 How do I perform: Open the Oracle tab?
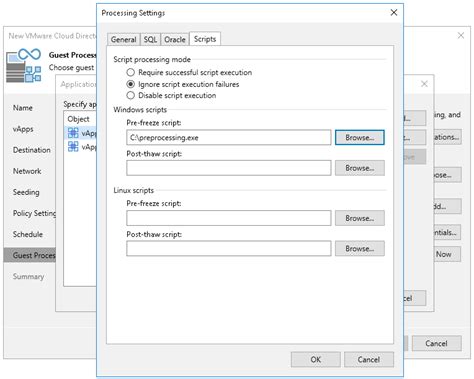[x=175, y=39]
